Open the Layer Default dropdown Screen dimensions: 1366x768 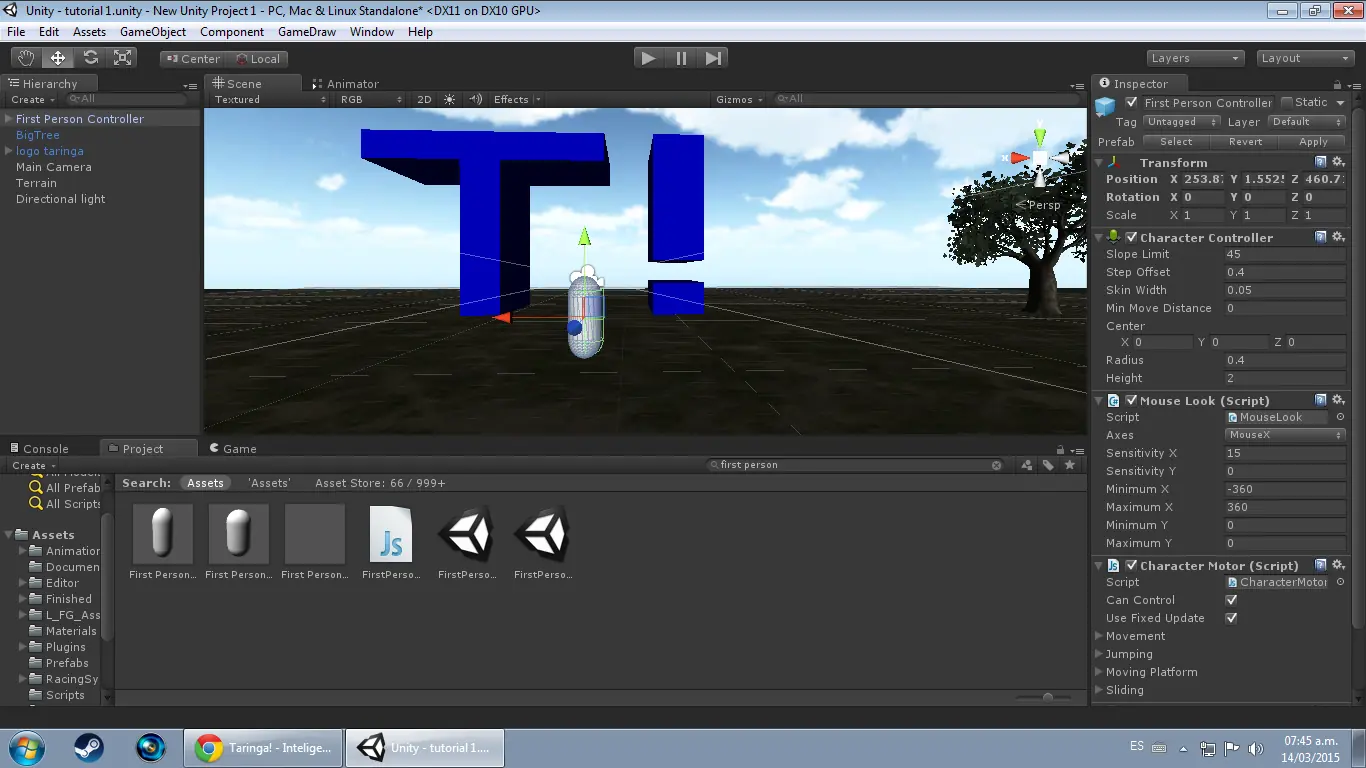tap(1306, 122)
